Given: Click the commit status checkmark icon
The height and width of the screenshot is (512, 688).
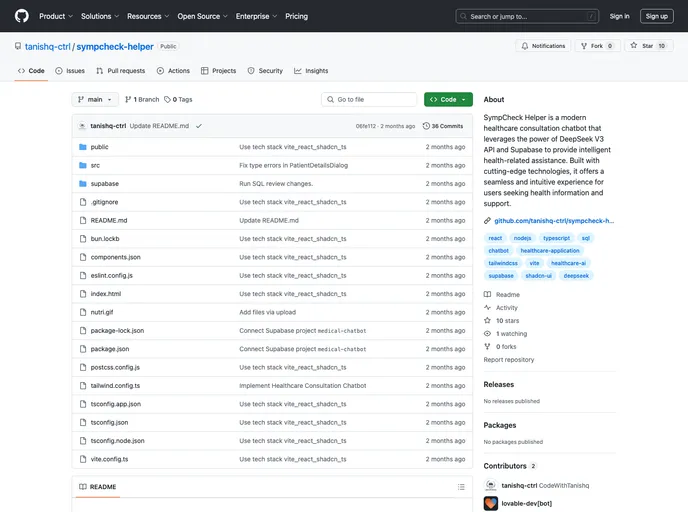Looking at the screenshot, I should coord(199,126).
